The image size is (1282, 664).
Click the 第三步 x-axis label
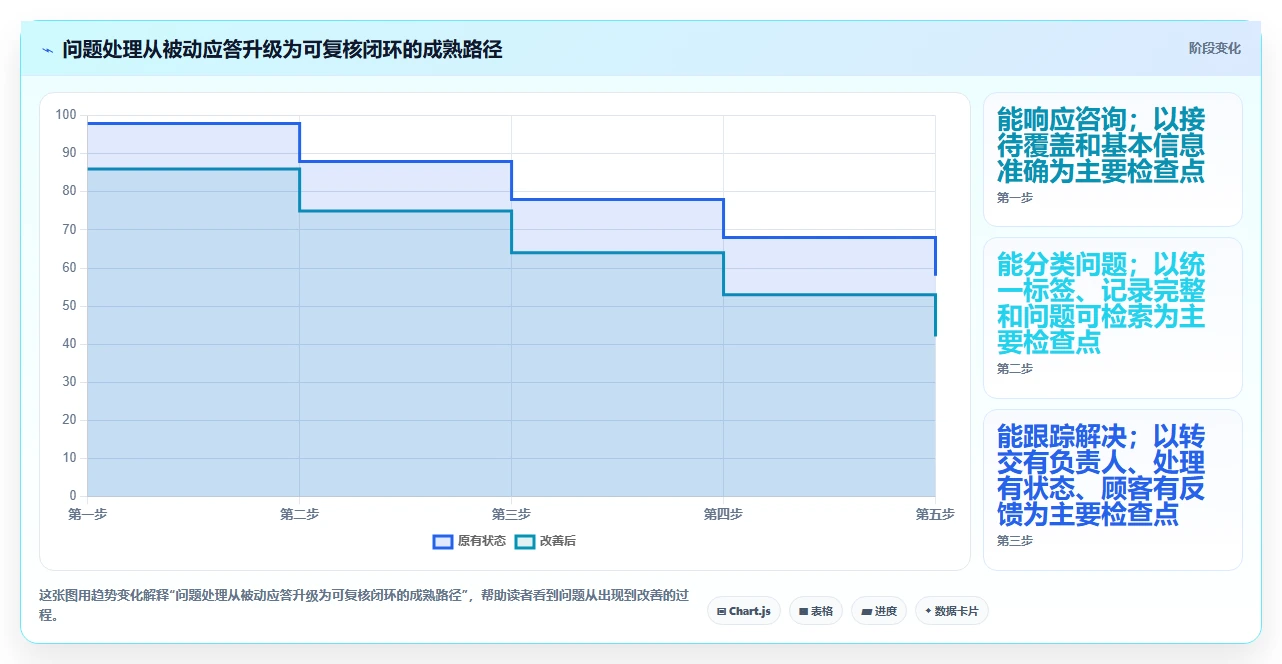pyautogui.click(x=511, y=514)
